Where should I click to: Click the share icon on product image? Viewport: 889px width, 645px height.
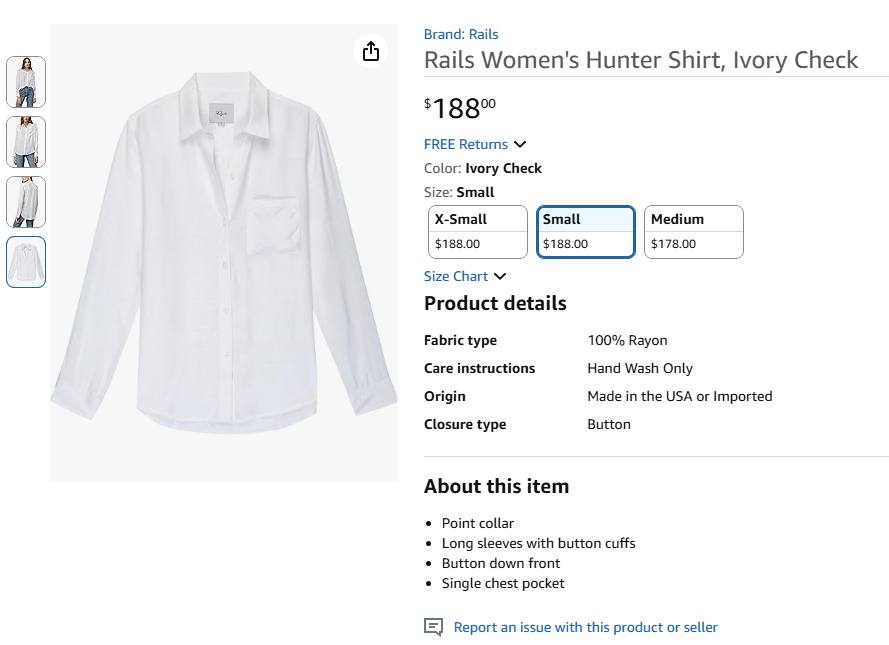[371, 51]
